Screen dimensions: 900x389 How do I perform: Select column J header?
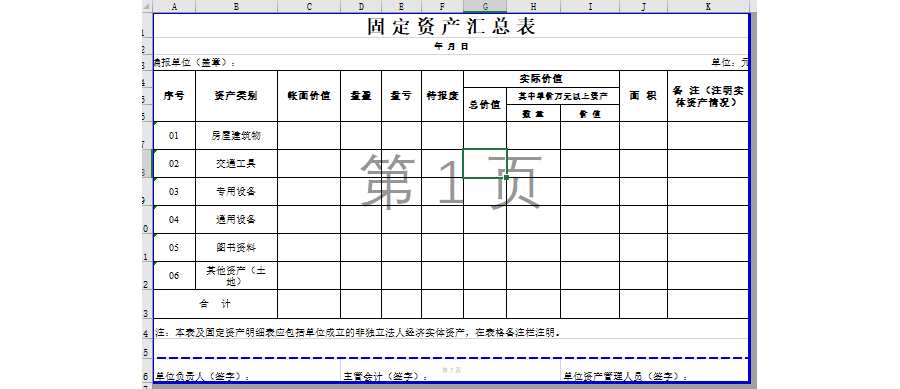pos(643,6)
